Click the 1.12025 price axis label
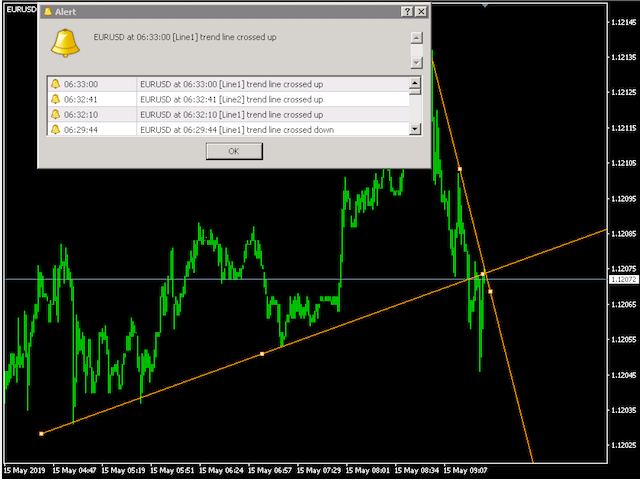The image size is (640, 480). pos(623,445)
